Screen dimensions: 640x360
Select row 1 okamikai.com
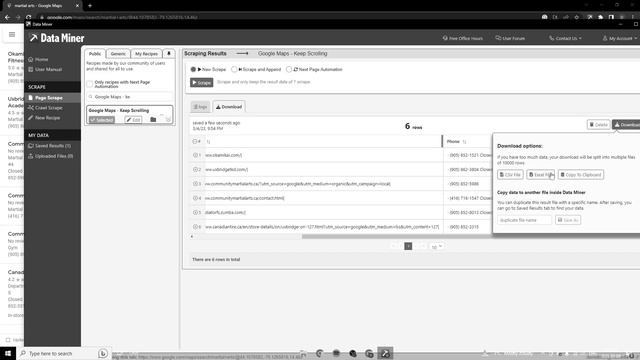point(196,155)
